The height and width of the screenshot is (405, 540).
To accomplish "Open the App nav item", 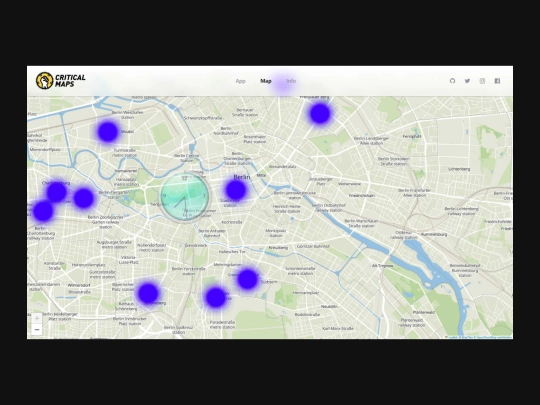I will pos(240,81).
